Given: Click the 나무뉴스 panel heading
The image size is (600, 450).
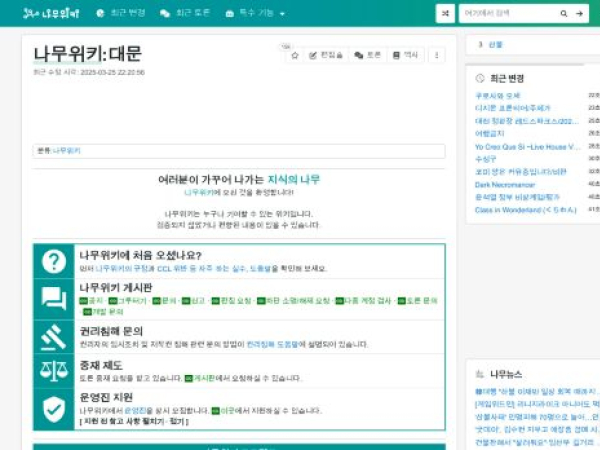Looking at the screenshot, I should (506, 374).
